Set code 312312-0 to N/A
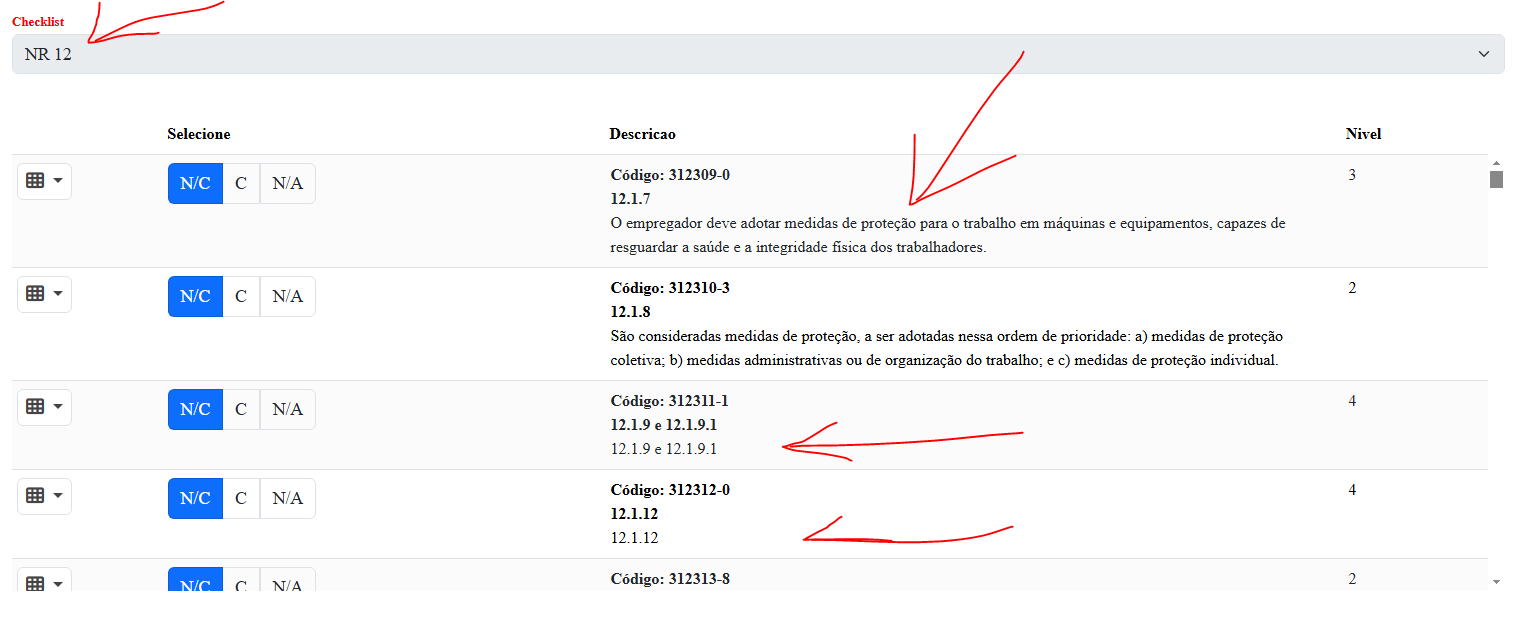The height and width of the screenshot is (634, 1514). [x=287, y=498]
